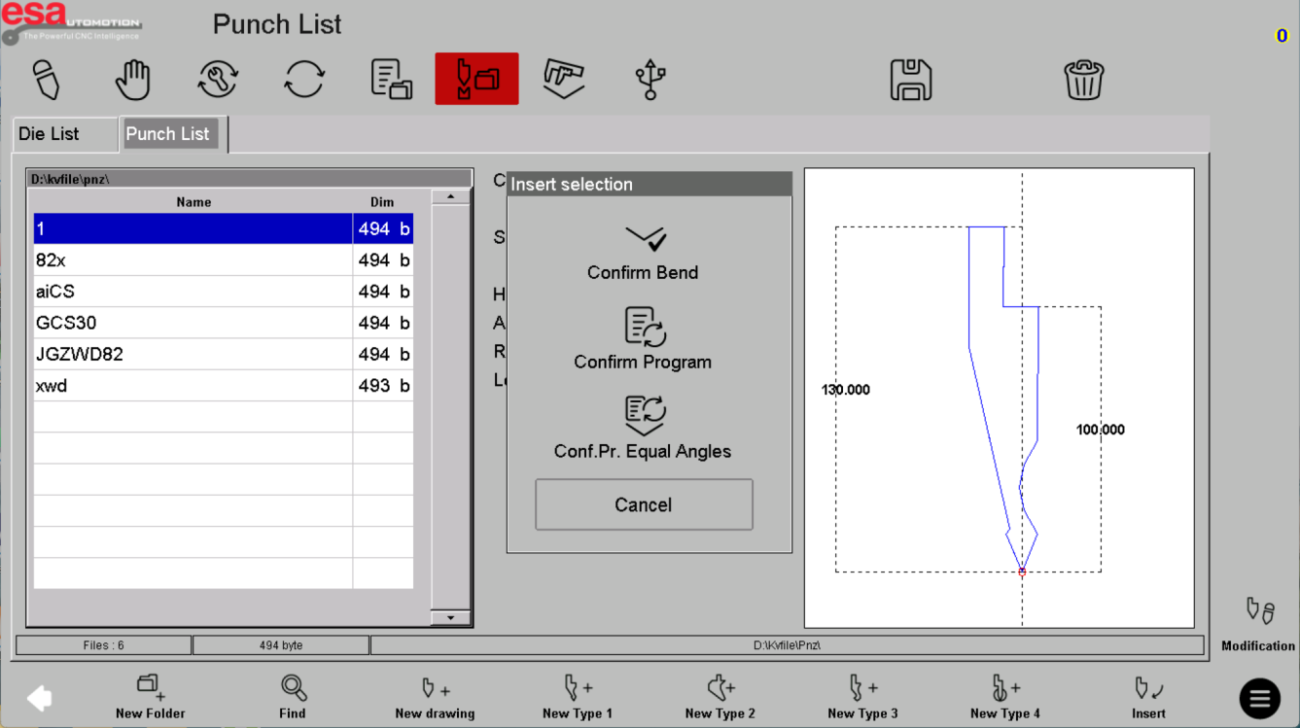Select Conf.Pr. Equal Angles option
Viewport: 1300px width, 728px height.
point(643,429)
